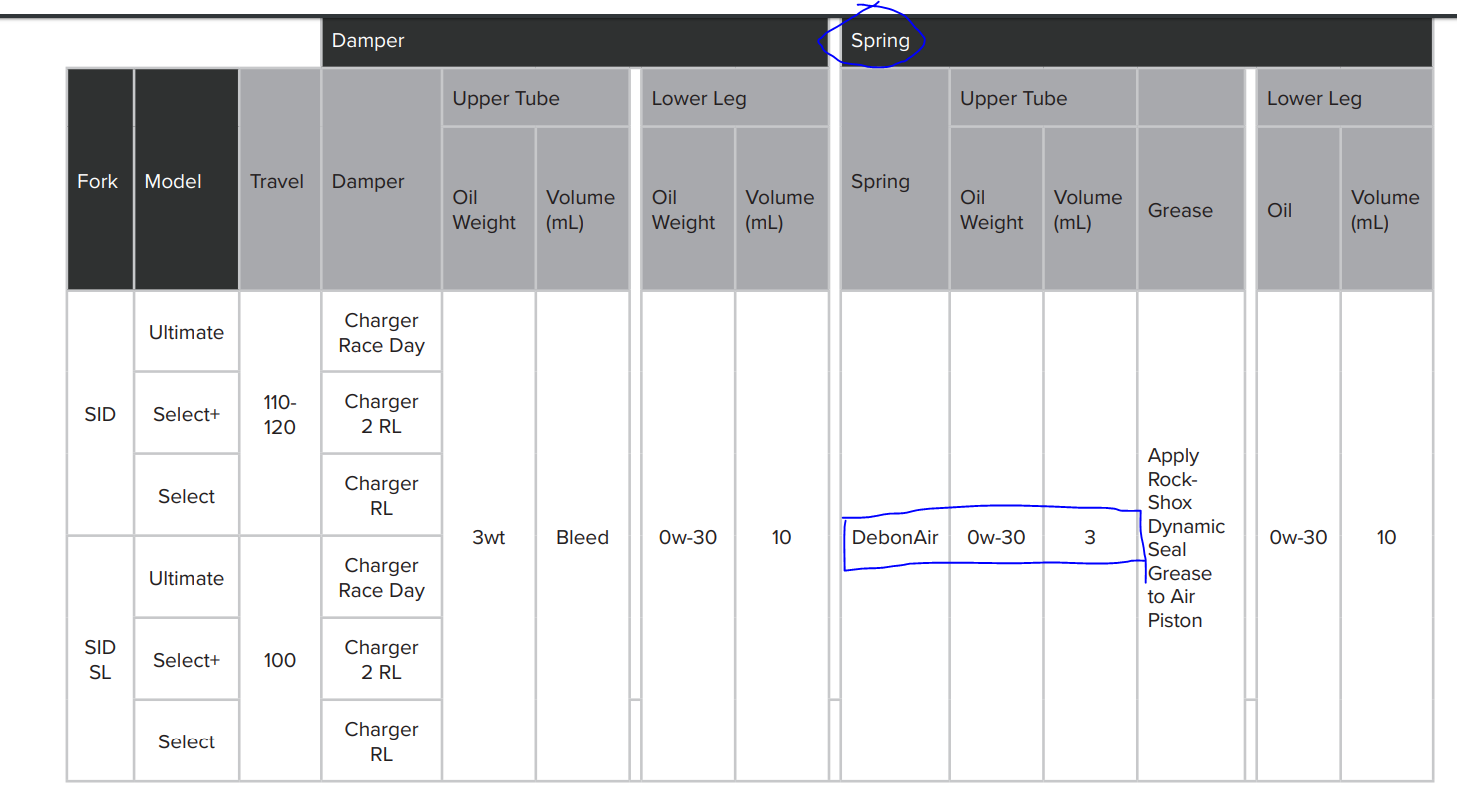The width and height of the screenshot is (1457, 792).
Task: Select the Travel column header
Action: 280,181
